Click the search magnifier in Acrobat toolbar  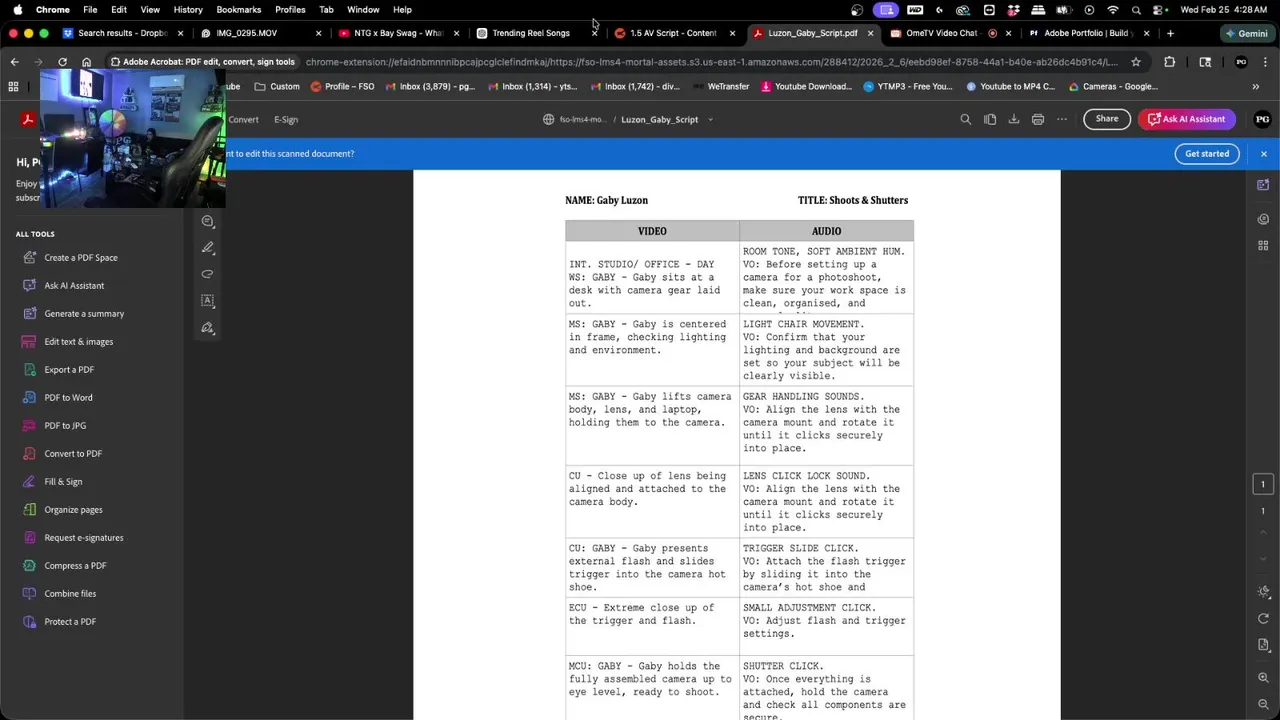(966, 119)
